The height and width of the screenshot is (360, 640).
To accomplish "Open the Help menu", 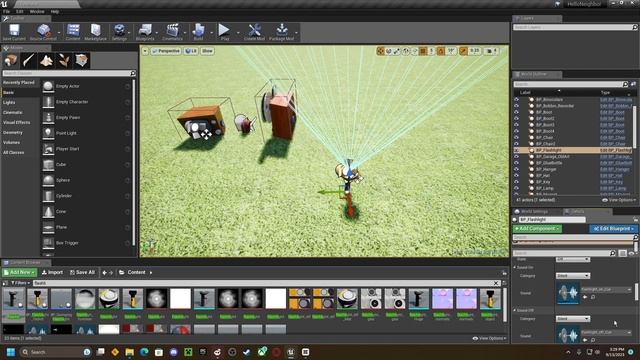I will tap(55, 11).
